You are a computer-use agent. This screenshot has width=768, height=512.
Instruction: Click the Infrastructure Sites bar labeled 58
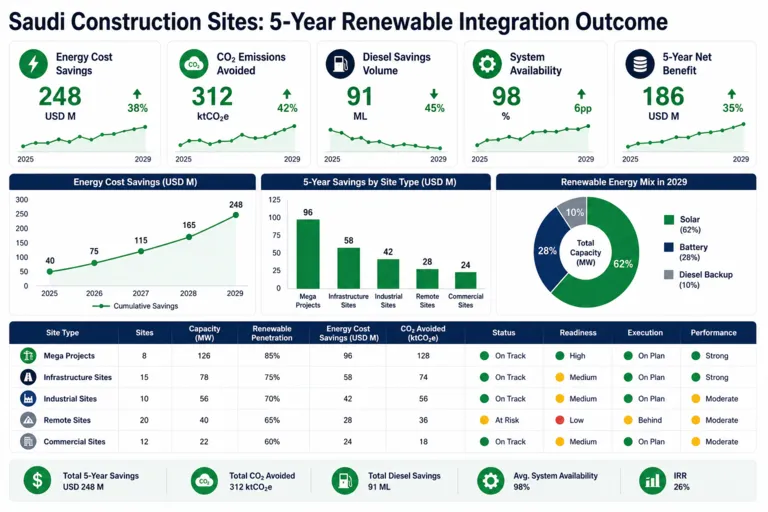click(348, 268)
